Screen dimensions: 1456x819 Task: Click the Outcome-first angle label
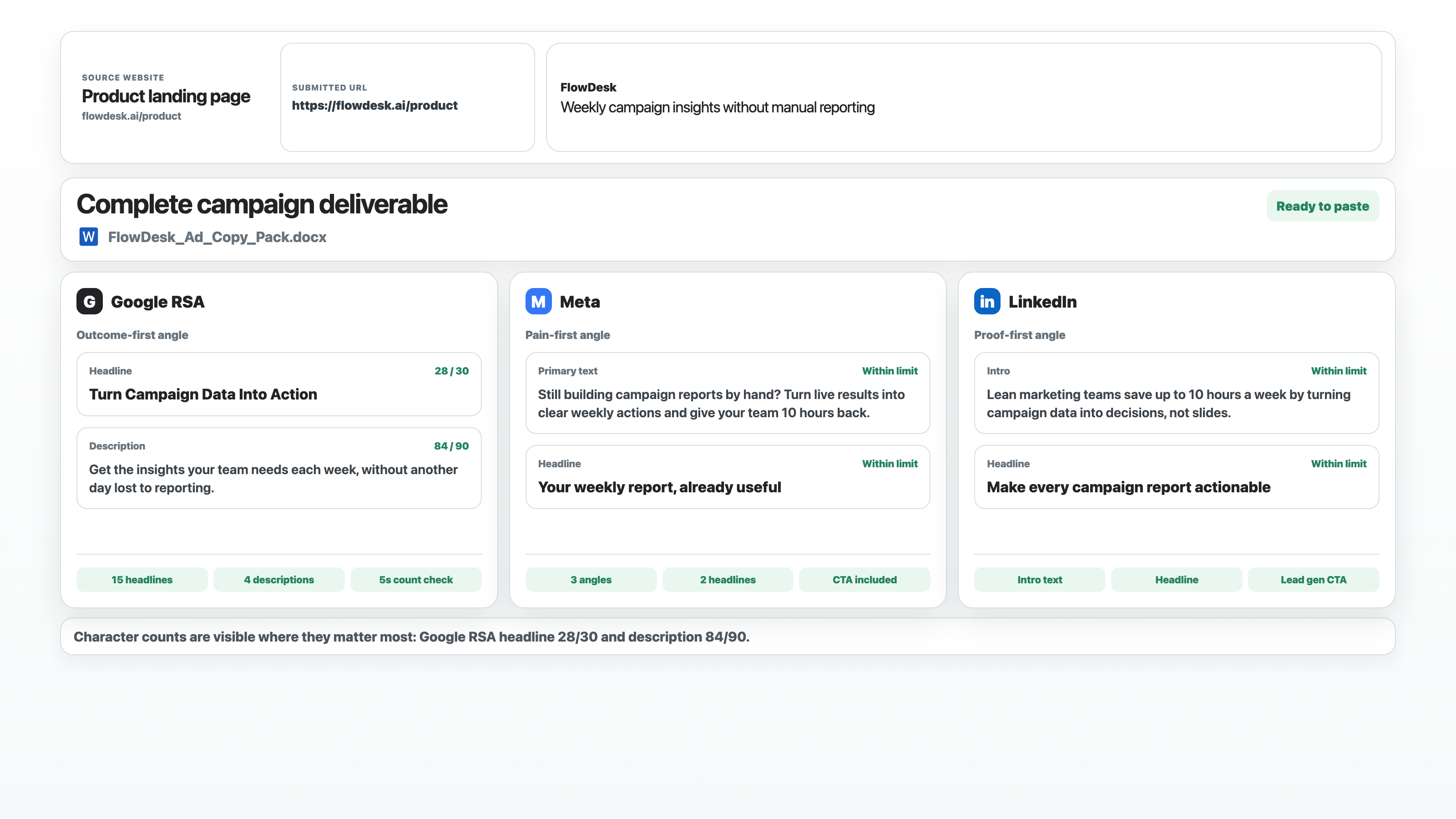tap(132, 334)
